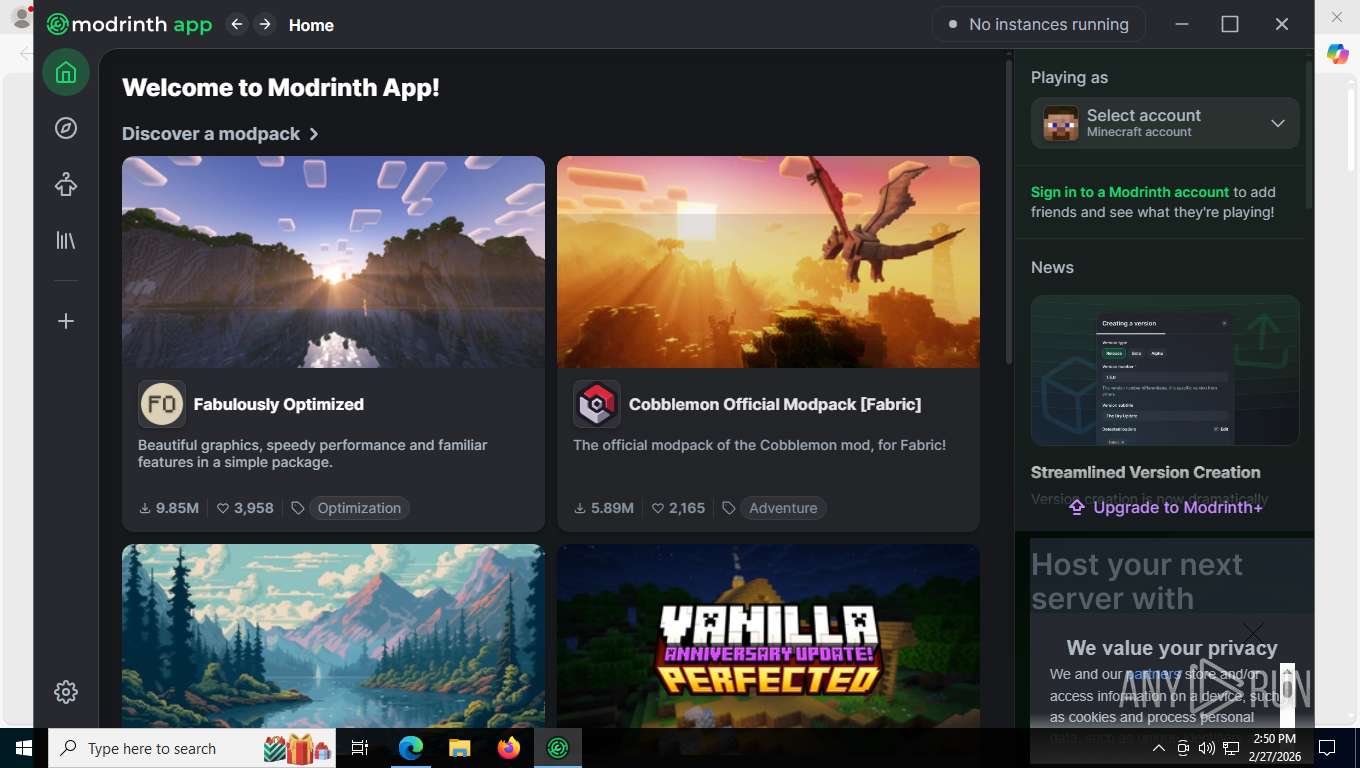
Task: Expand the Select account dropdown
Action: [1165, 123]
